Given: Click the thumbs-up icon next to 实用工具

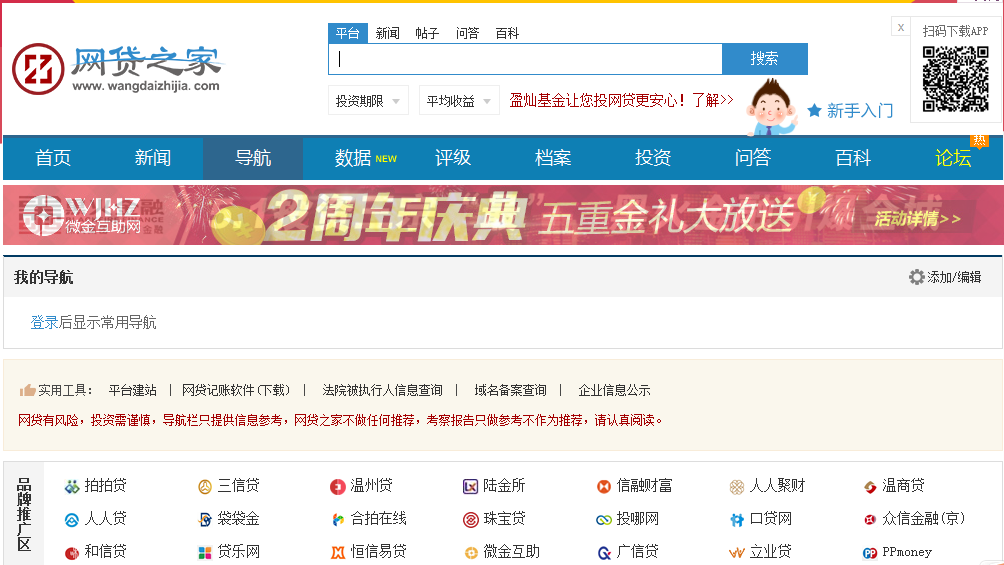Looking at the screenshot, I should pyautogui.click(x=27, y=390).
